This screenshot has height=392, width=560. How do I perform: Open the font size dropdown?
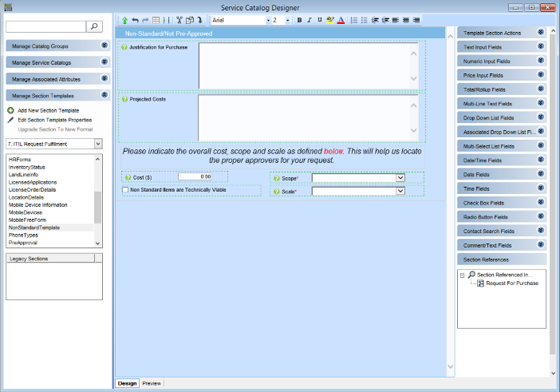(x=288, y=21)
